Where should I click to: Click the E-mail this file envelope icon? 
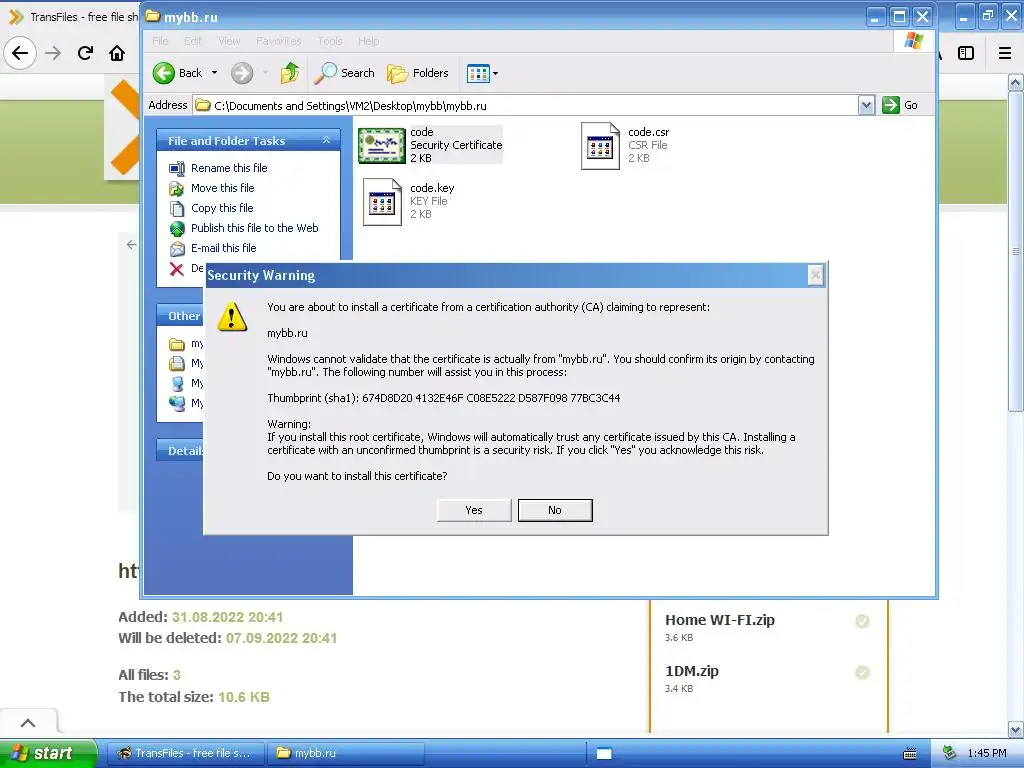click(x=177, y=249)
